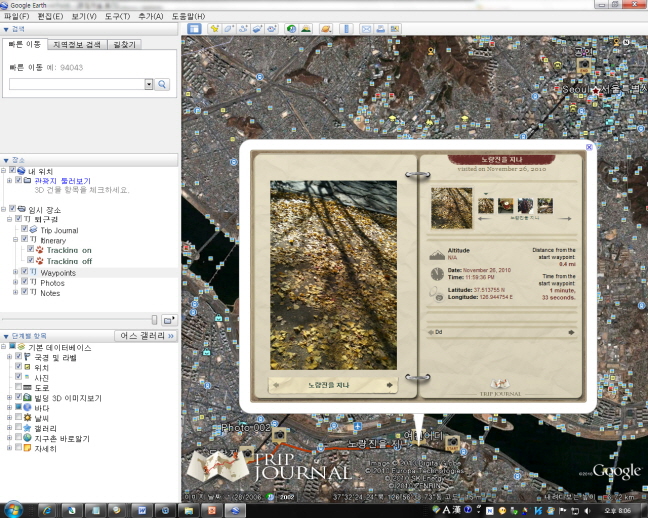This screenshot has height=518, width=648.
Task: Select the Ruler tool
Action: pyautogui.click(x=346, y=29)
